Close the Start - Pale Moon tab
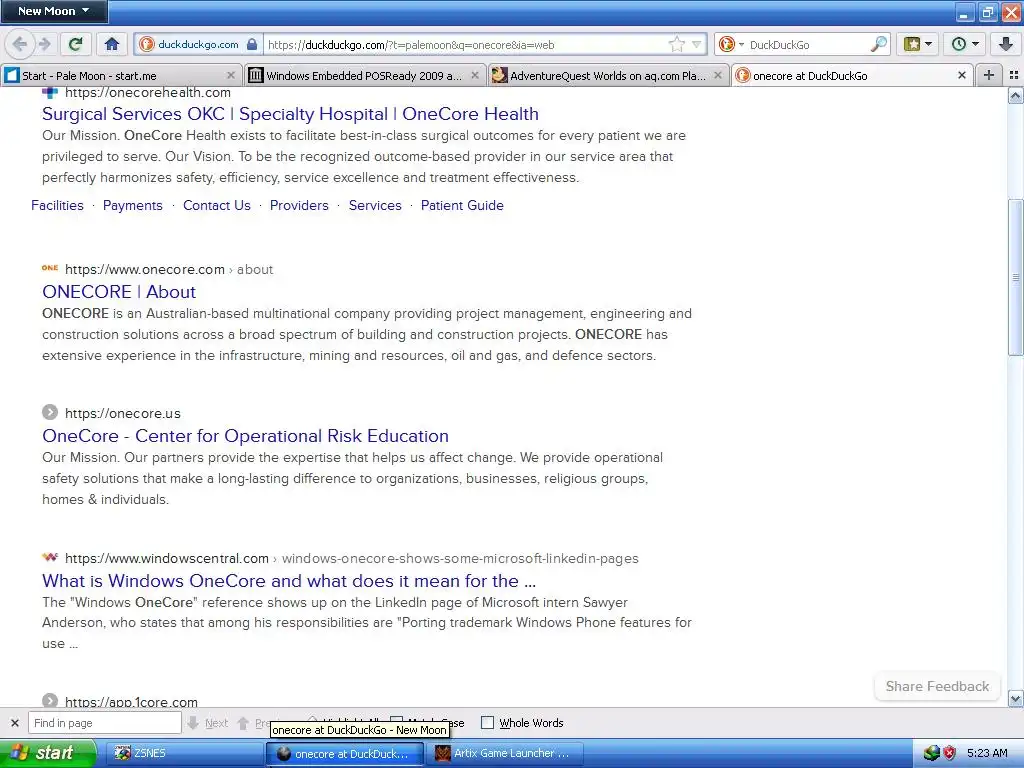 click(x=231, y=75)
